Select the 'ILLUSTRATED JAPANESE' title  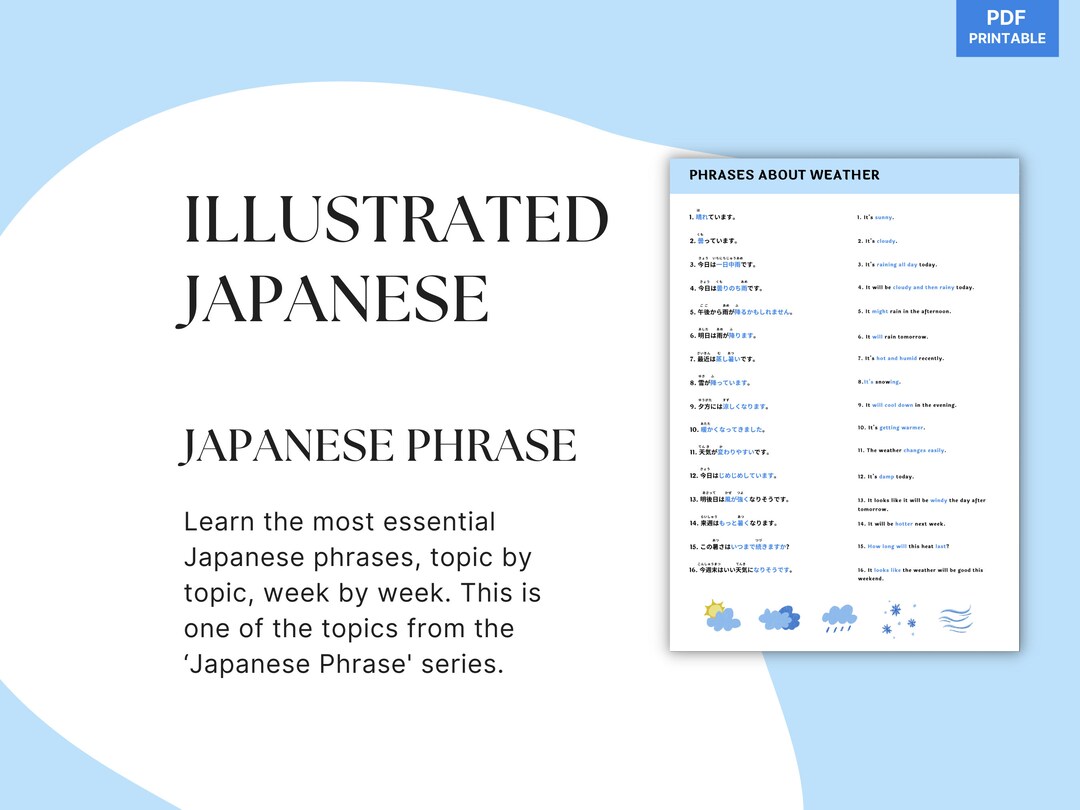(396, 257)
